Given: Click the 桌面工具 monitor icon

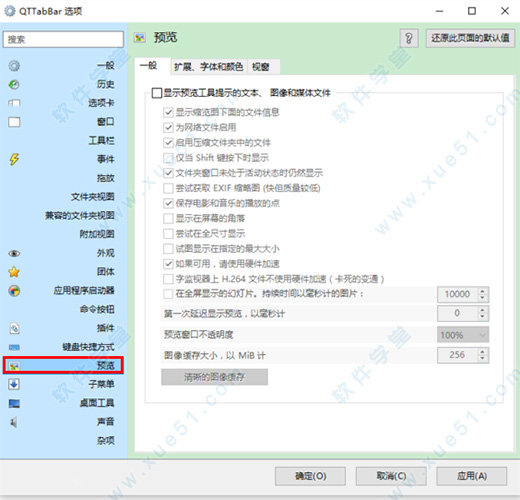Looking at the screenshot, I should (x=14, y=404).
